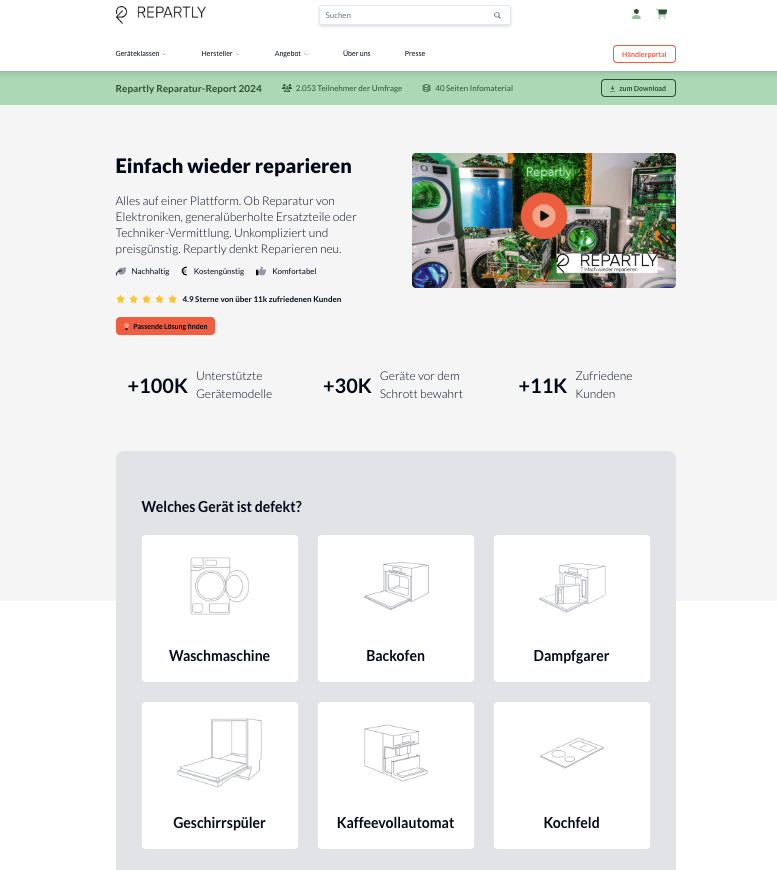Select the Backofen device card
This screenshot has width=777, height=870.
coord(396,608)
